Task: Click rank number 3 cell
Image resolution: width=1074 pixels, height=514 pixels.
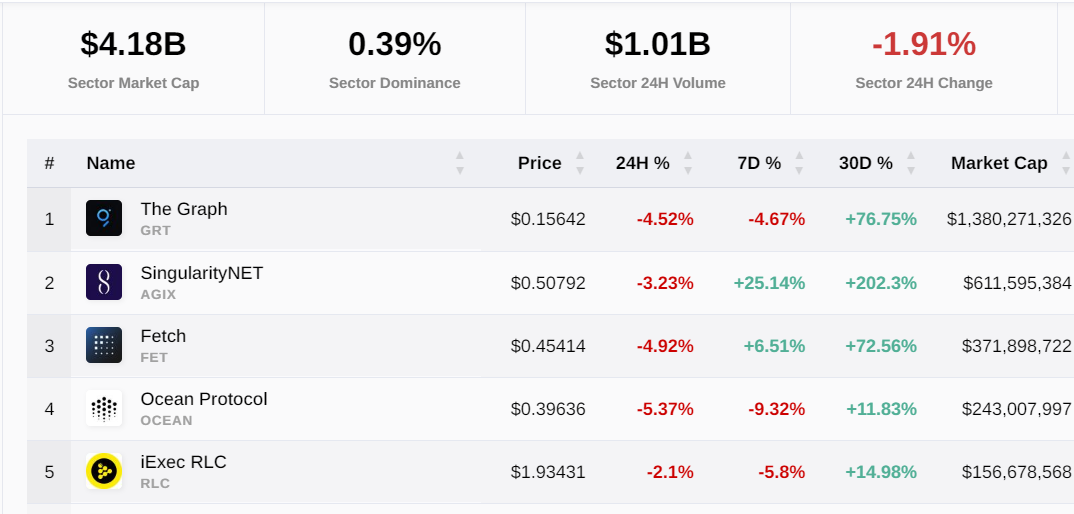Action: tap(49, 346)
